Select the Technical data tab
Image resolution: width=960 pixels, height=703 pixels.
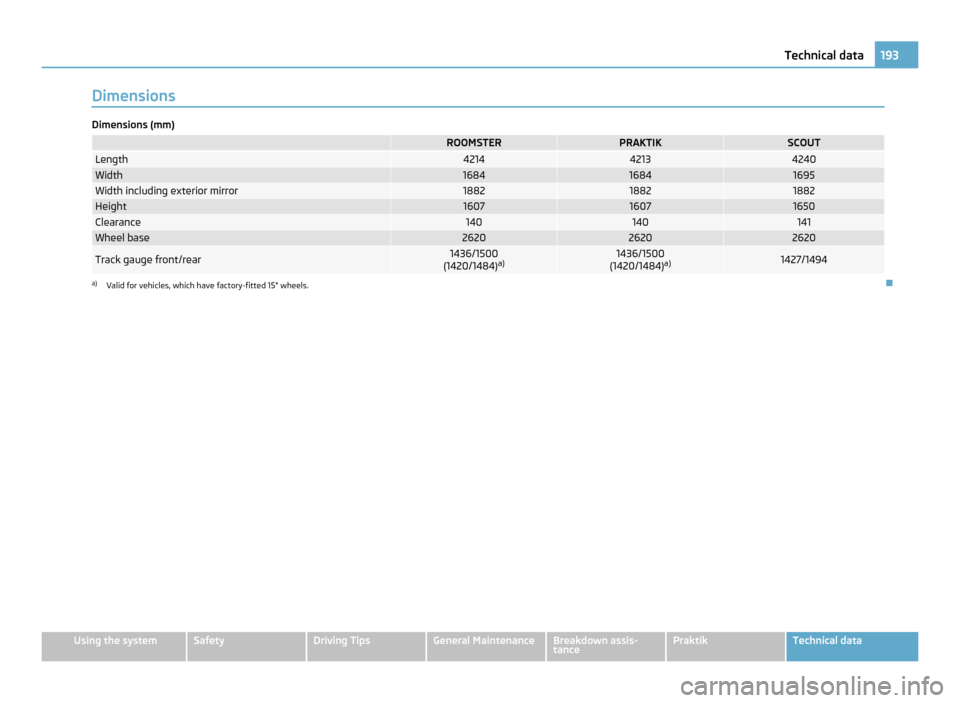coord(852,646)
